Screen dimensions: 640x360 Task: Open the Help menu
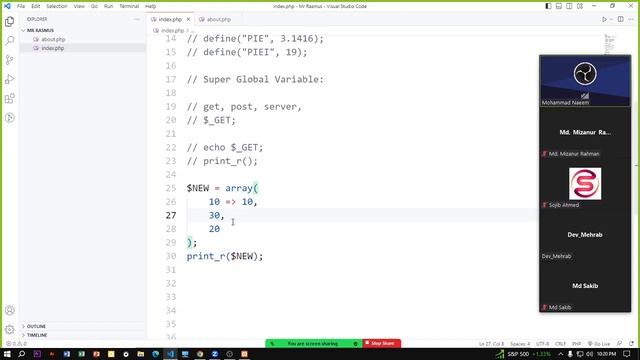tap(150, 6)
